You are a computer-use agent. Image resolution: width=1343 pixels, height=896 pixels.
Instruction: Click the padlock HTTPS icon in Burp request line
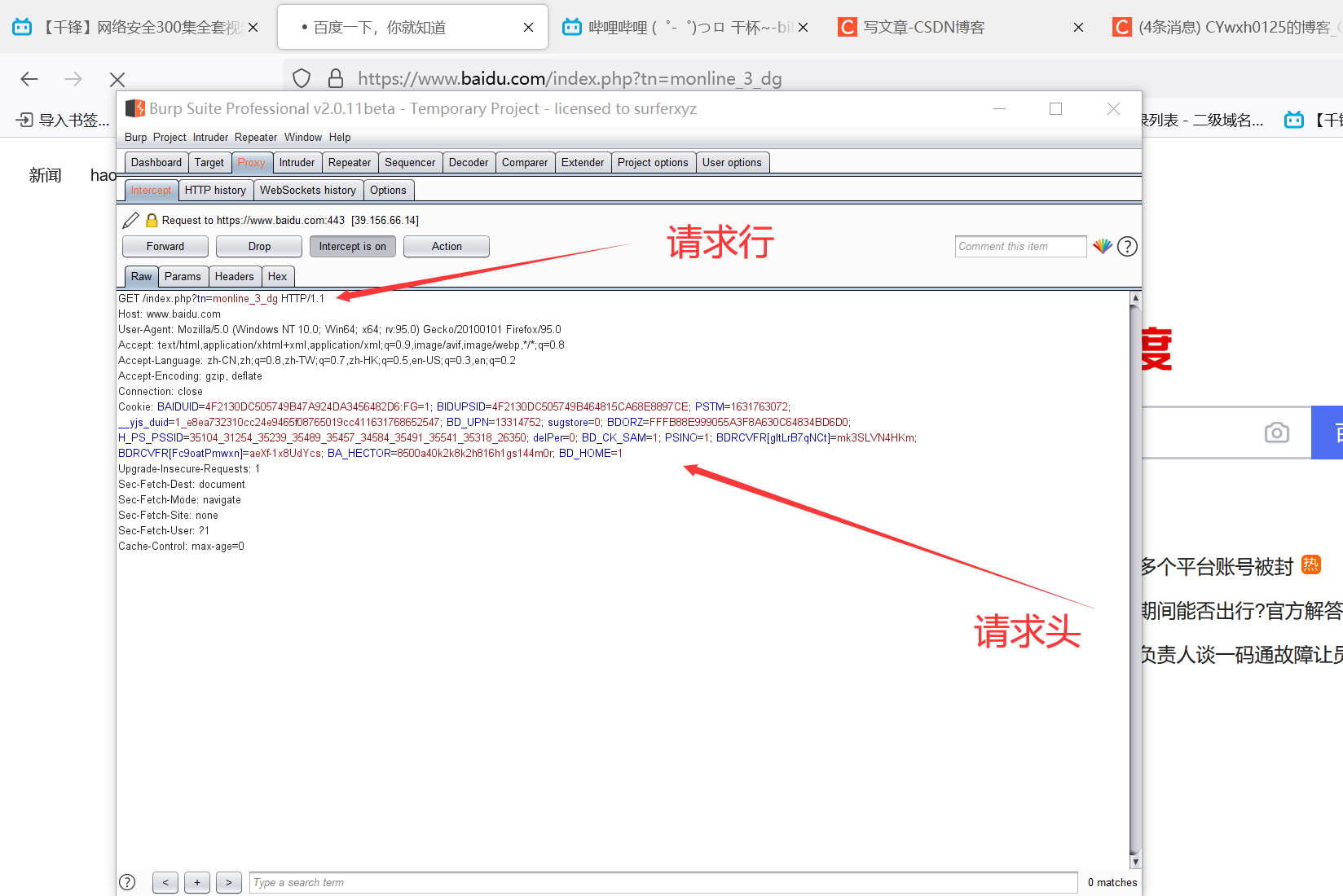tap(152, 220)
